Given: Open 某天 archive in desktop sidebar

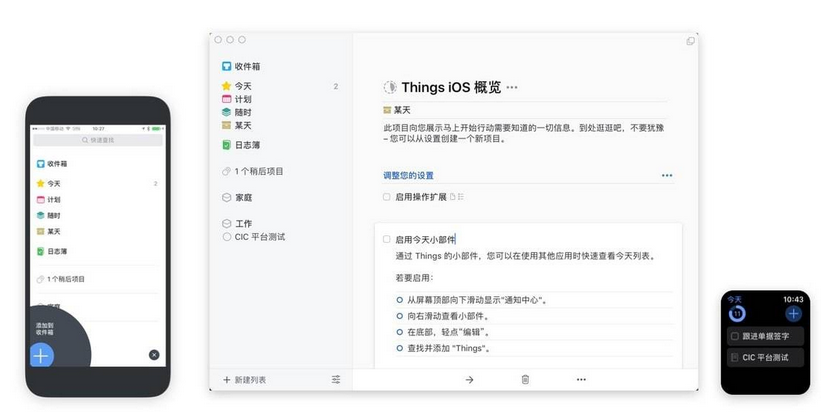Looking at the screenshot, I should [x=236, y=125].
